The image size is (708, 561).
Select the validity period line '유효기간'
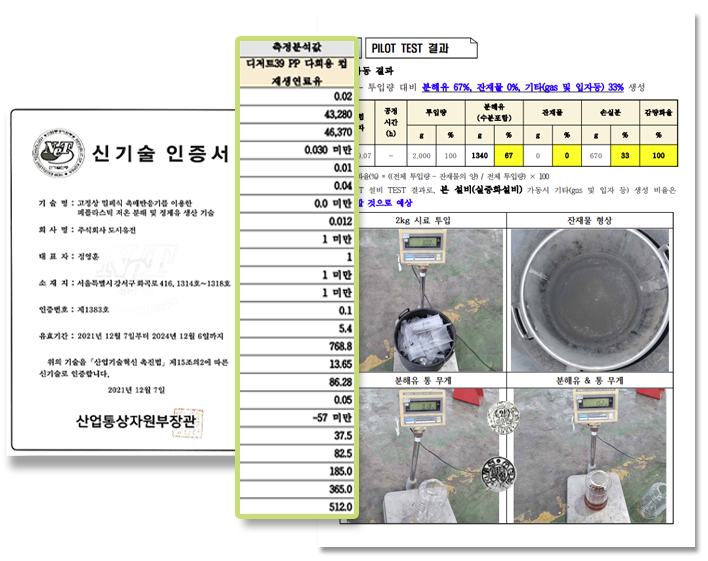[x=131, y=336]
